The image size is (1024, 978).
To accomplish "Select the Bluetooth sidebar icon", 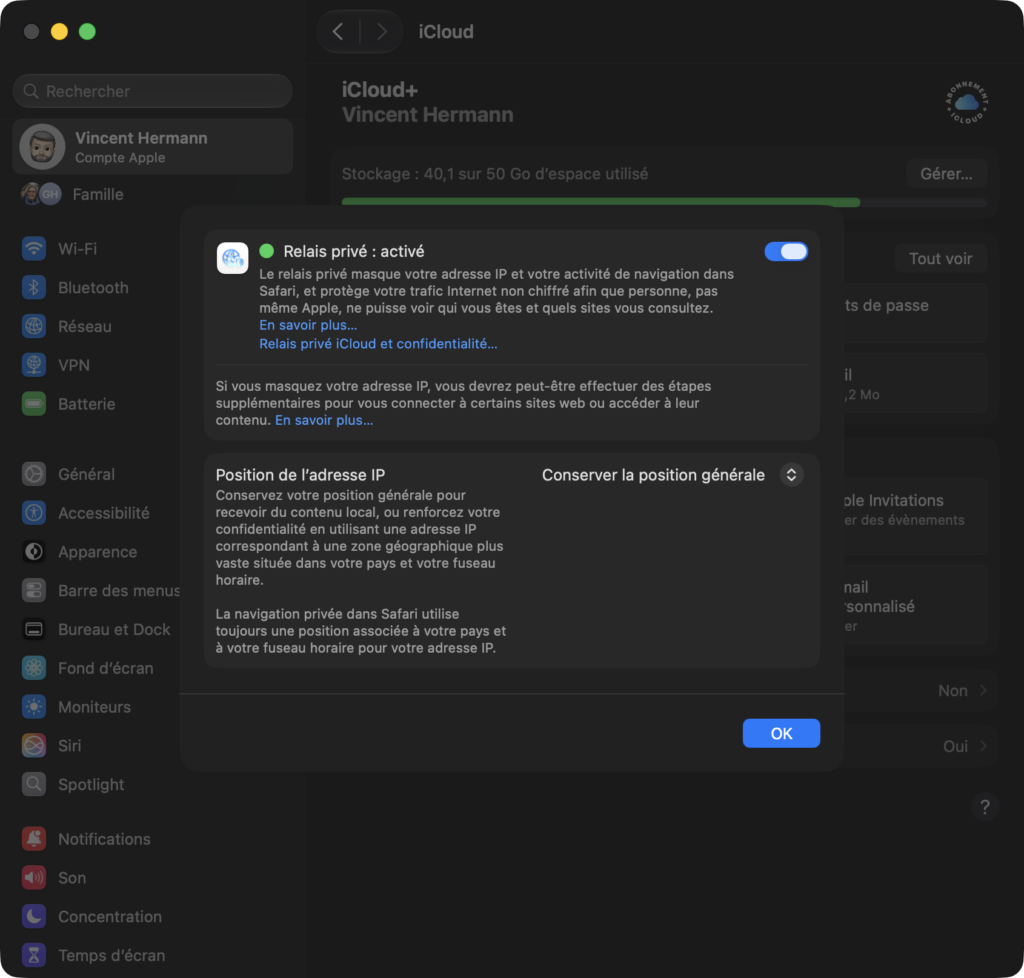I will coord(34,287).
